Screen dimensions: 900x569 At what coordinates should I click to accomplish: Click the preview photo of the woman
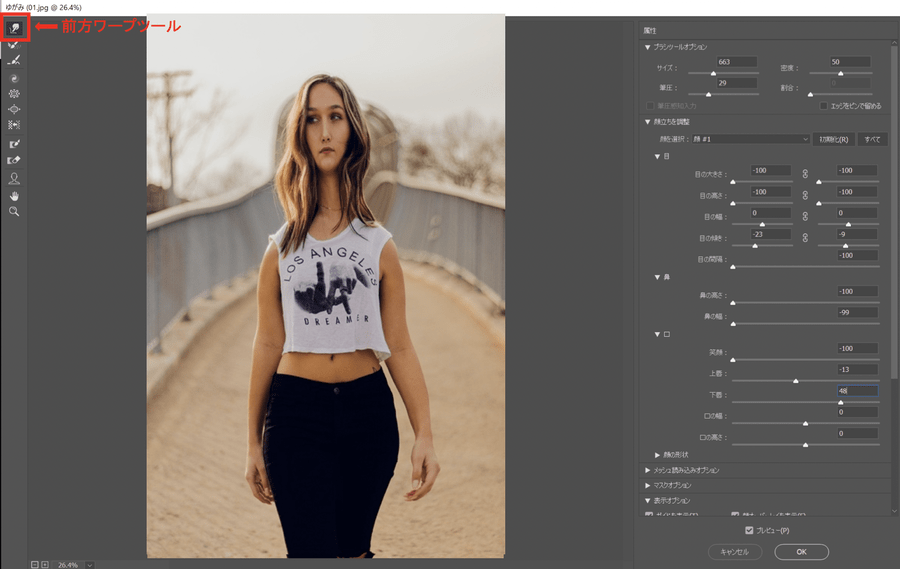tap(325, 286)
